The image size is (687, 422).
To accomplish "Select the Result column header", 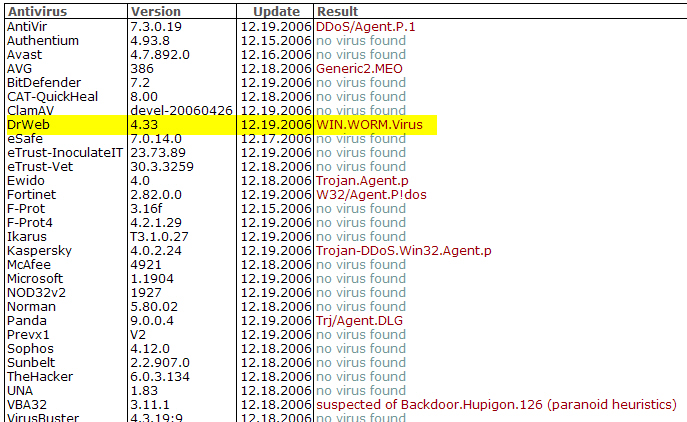I will (337, 11).
